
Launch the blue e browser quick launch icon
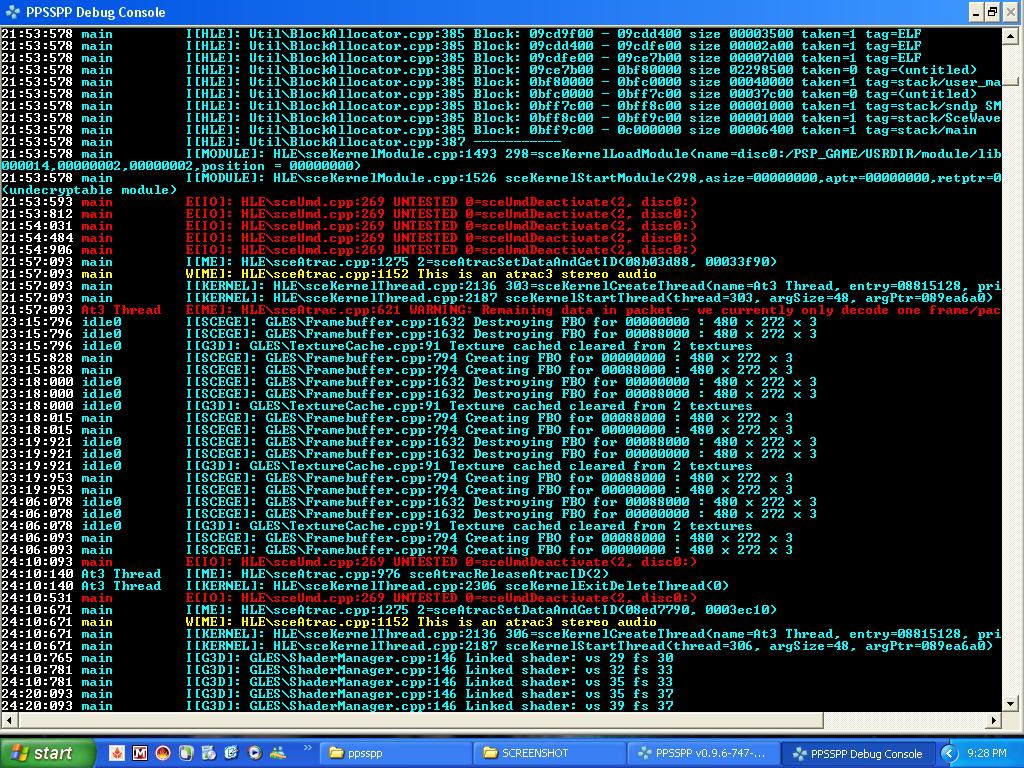[231, 753]
